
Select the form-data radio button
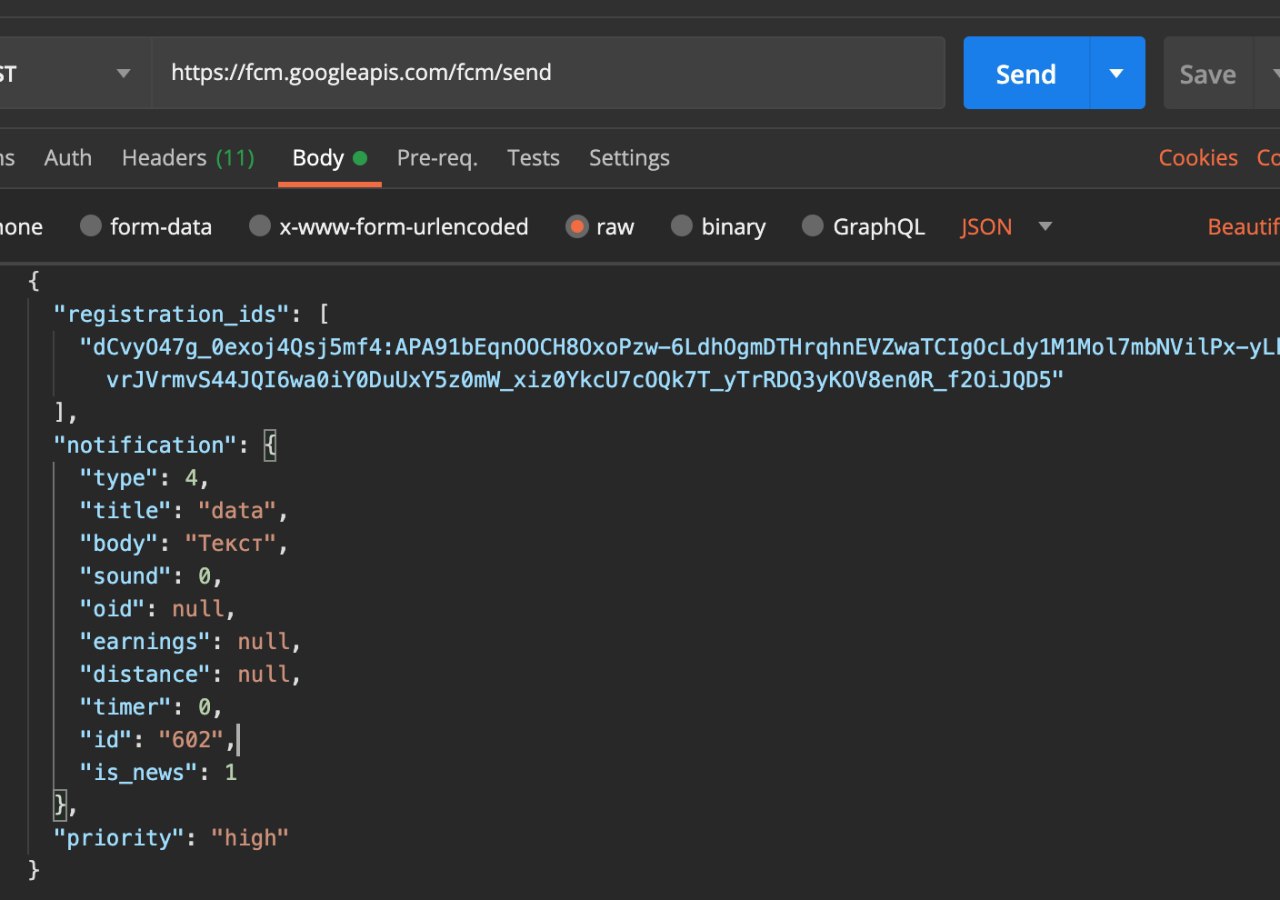click(91, 227)
